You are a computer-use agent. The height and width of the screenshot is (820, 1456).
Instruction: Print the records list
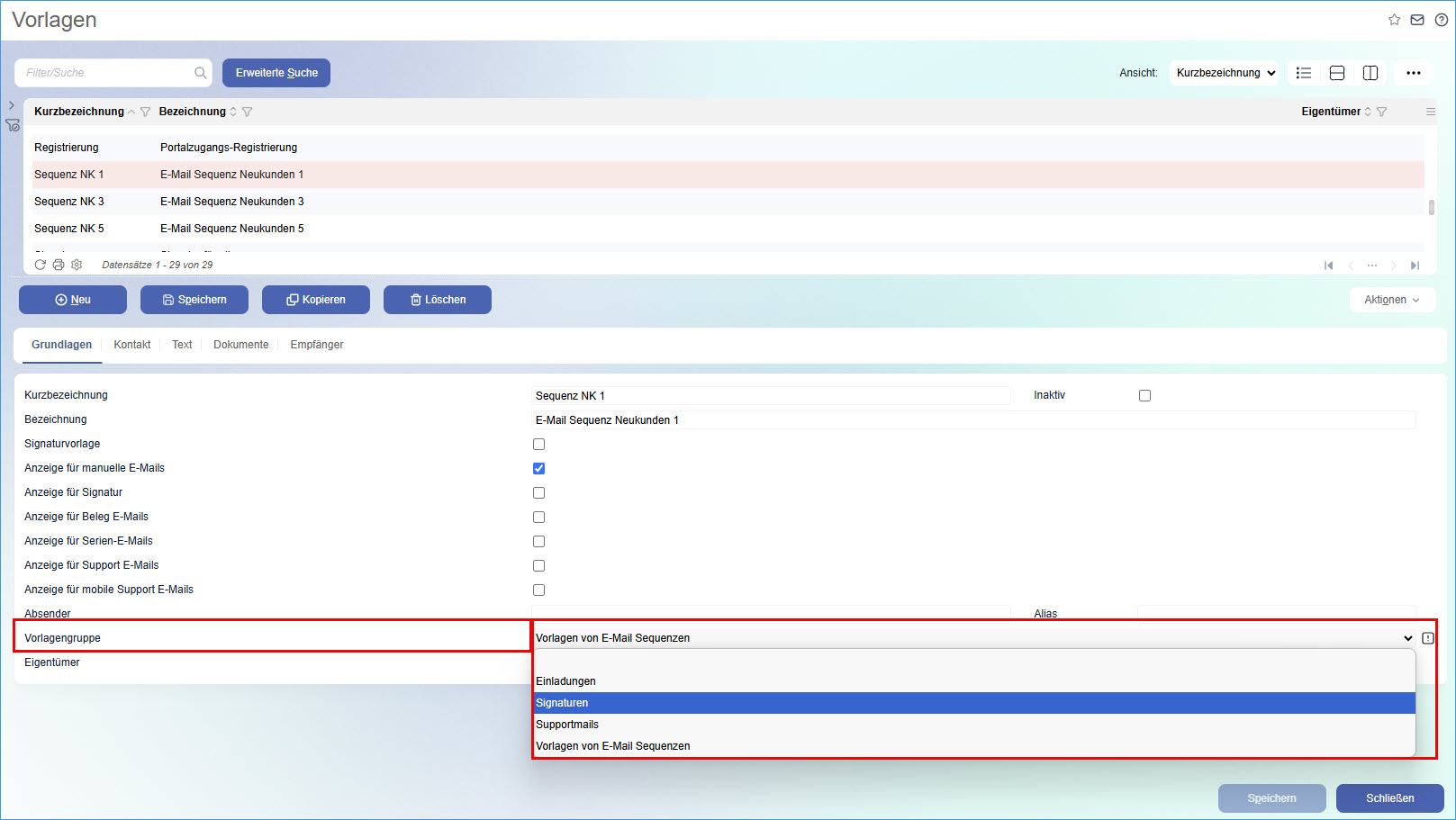59,265
